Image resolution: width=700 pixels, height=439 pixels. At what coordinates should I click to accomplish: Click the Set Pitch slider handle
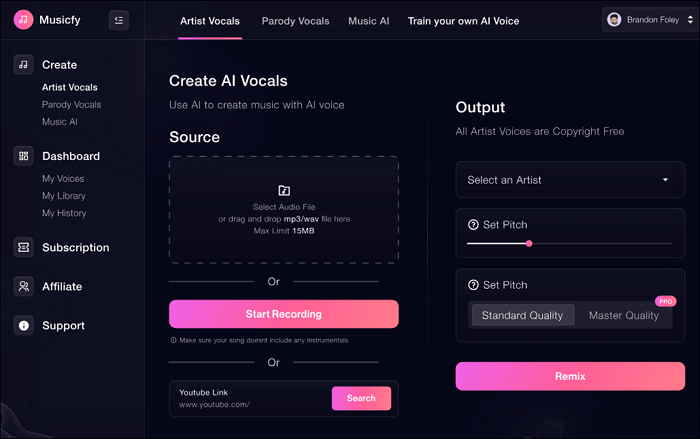point(529,243)
